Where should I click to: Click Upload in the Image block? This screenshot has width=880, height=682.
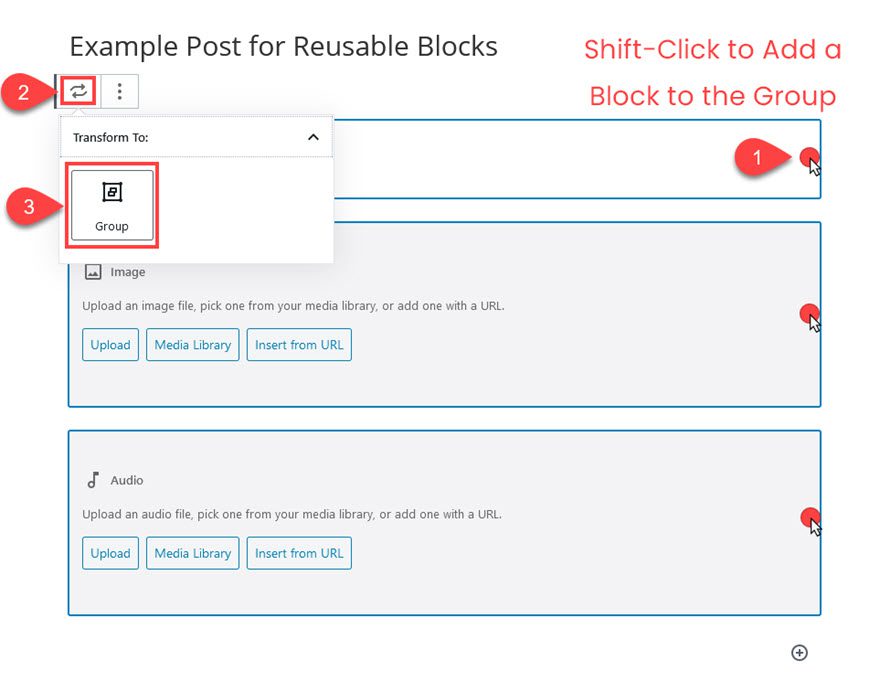pyautogui.click(x=109, y=344)
